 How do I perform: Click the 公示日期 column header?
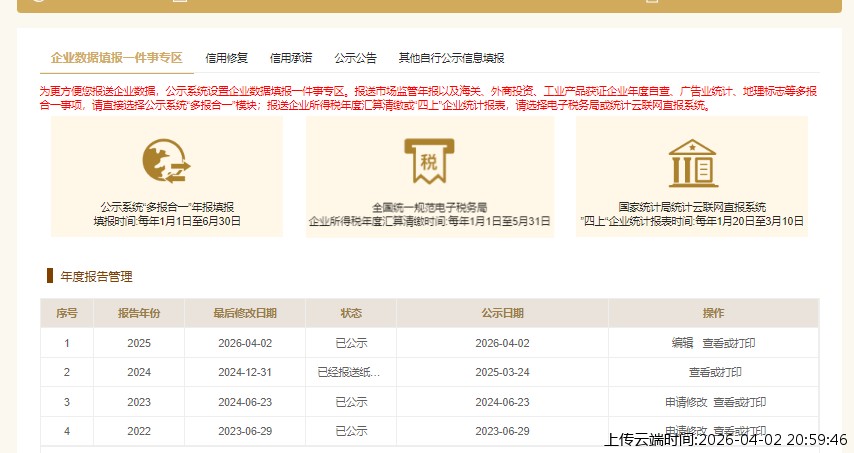point(502,313)
